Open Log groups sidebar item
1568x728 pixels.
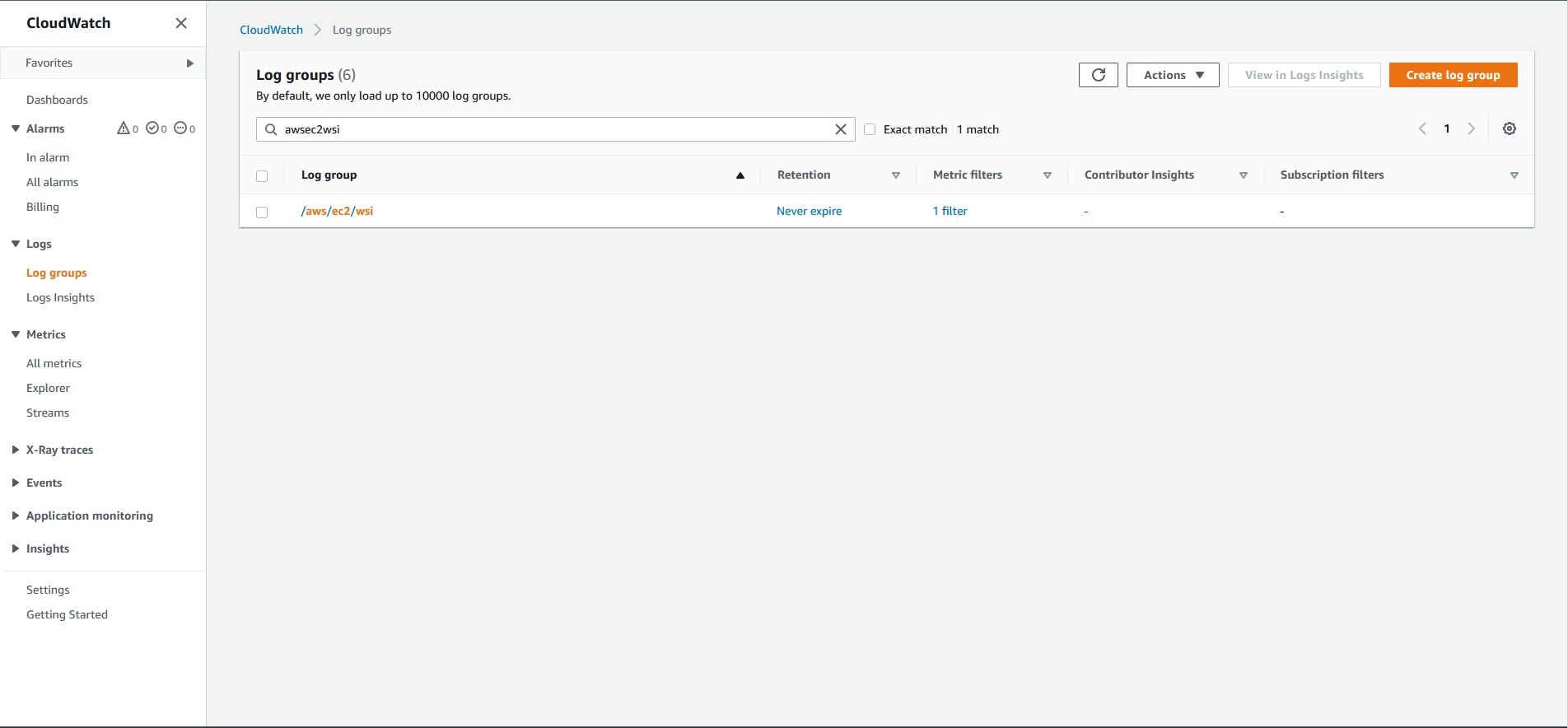click(x=57, y=273)
